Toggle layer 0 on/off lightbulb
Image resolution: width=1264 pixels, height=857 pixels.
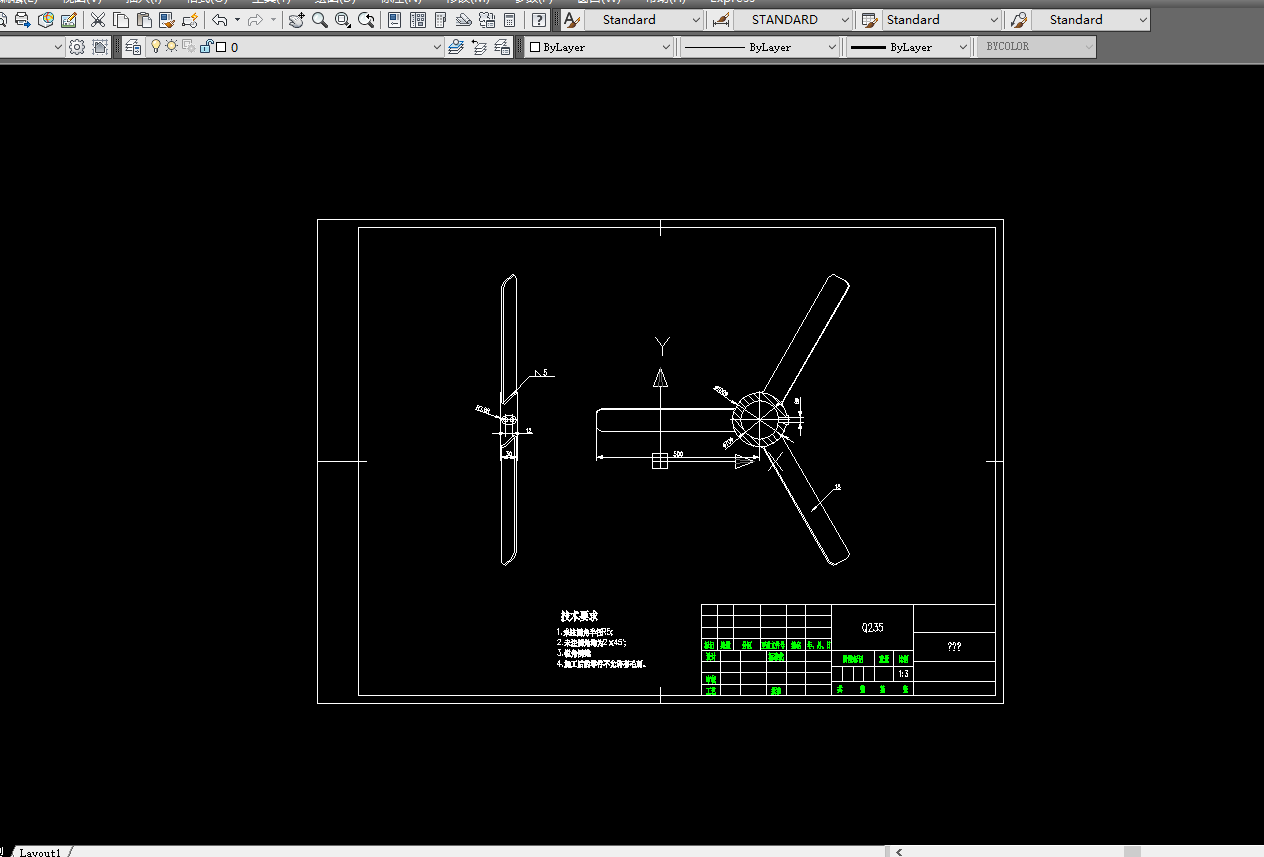155,46
